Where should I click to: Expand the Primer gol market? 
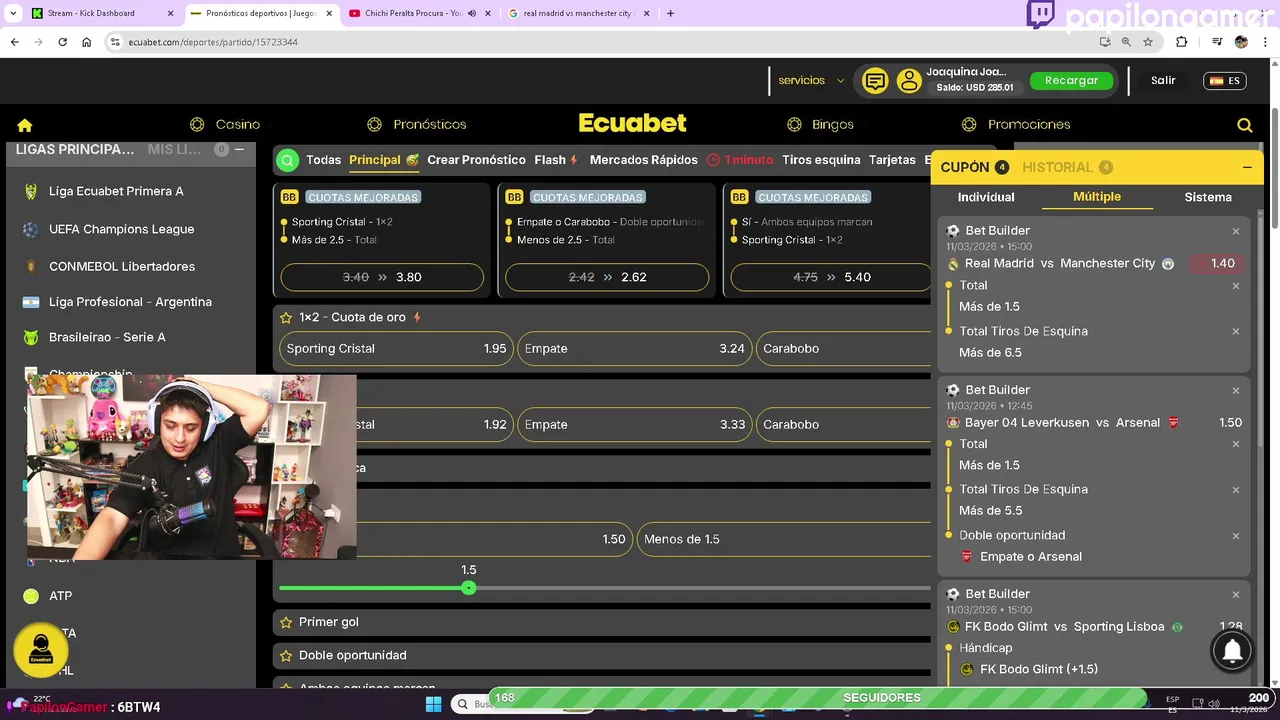tap(602, 622)
